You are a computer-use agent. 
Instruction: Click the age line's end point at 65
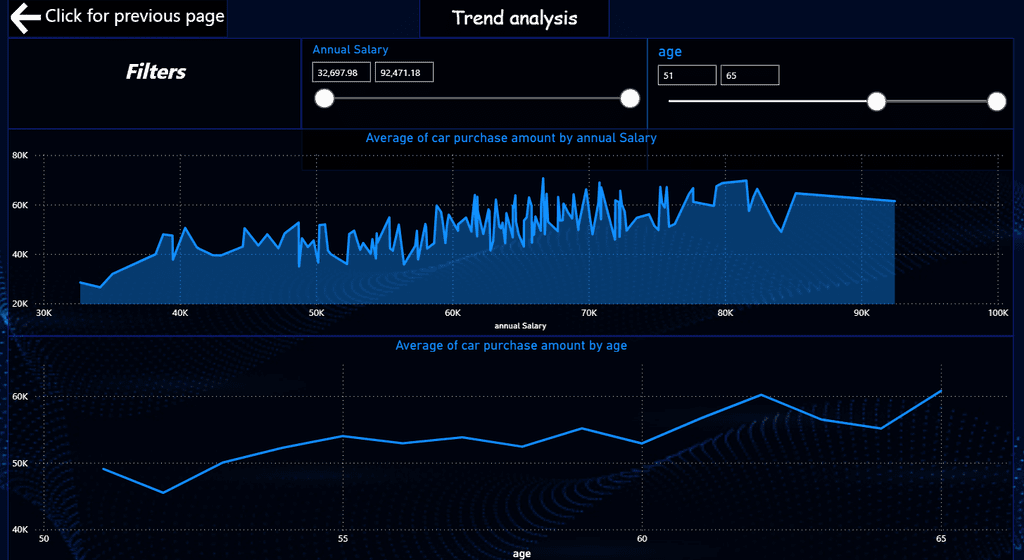(941, 391)
